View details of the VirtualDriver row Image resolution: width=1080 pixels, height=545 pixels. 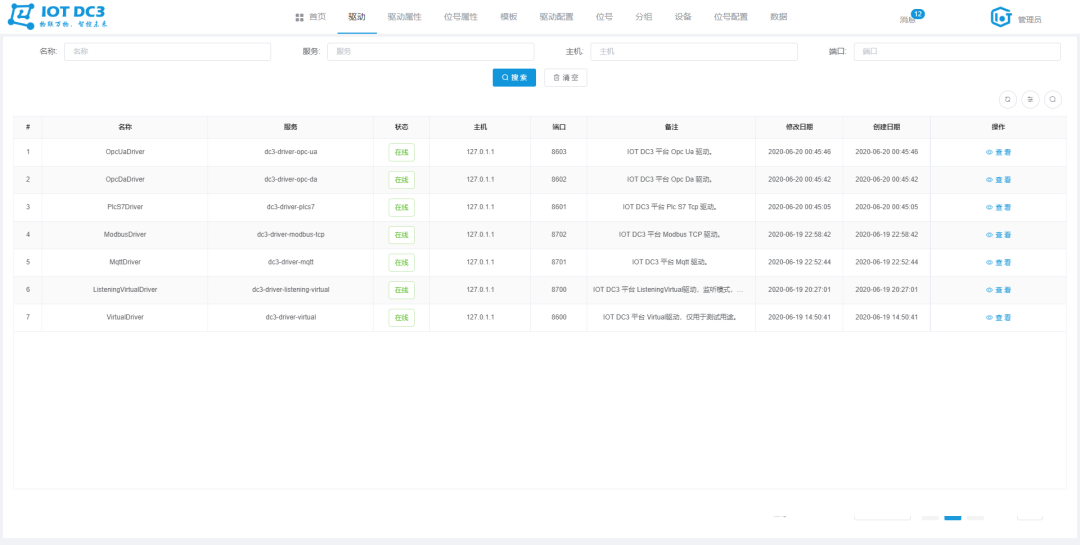(x=998, y=317)
